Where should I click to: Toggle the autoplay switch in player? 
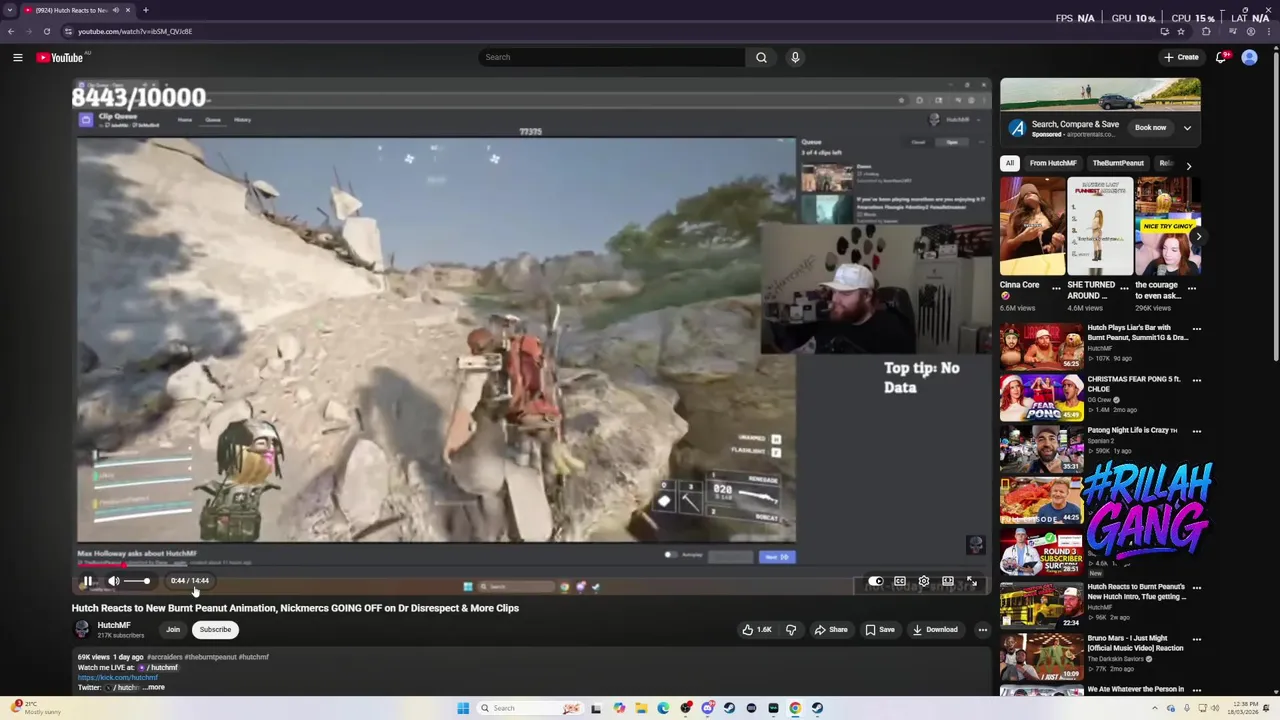(x=875, y=581)
